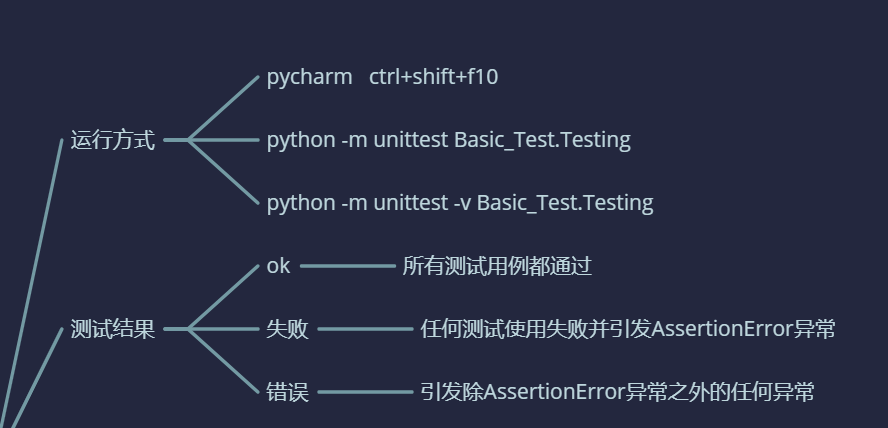Click the ok result node
This screenshot has width=888, height=428.
(x=278, y=266)
